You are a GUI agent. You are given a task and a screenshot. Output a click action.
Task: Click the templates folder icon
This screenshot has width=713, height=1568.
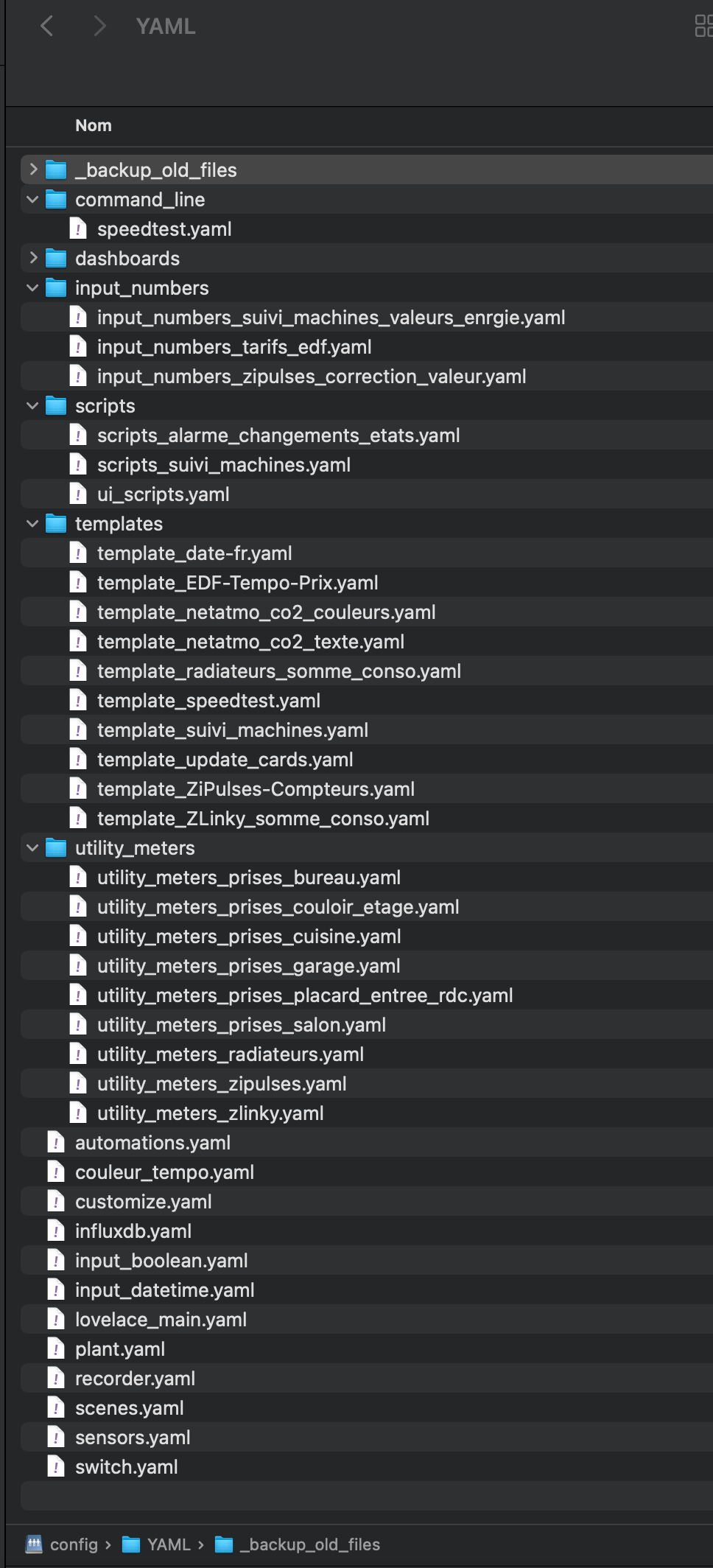[56, 524]
